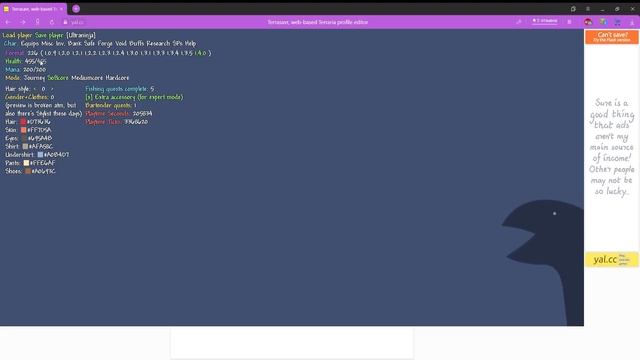Select format version 1.4.0

pyautogui.click(x=200, y=53)
